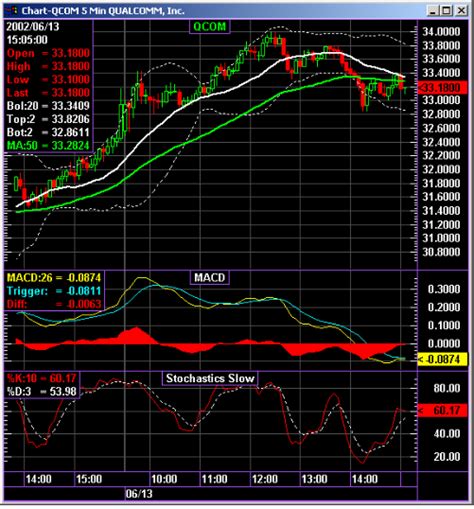Click the chart app icon in title bar

click(11, 10)
